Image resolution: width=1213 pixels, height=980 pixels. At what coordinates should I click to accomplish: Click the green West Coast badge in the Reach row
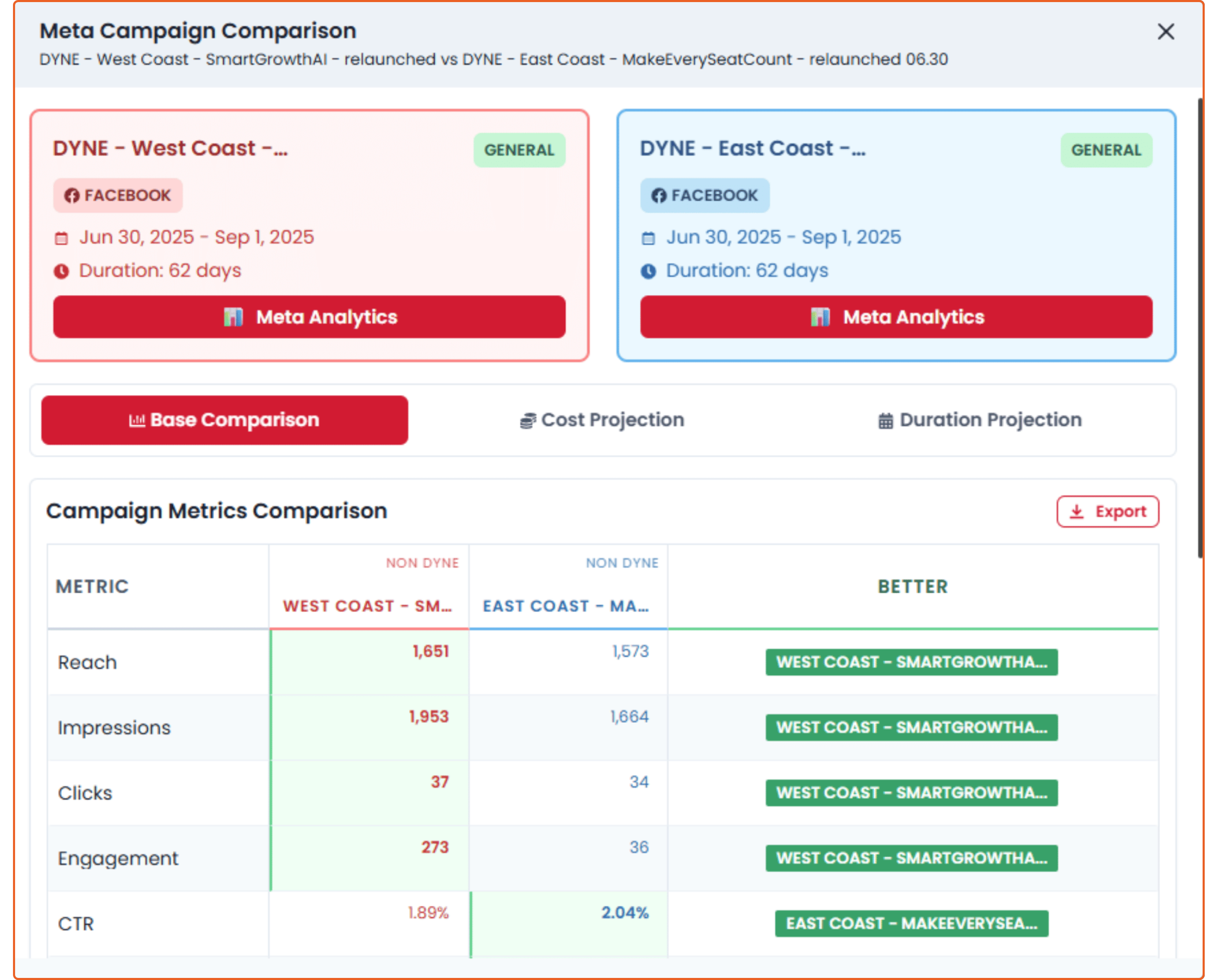pyautogui.click(x=911, y=662)
